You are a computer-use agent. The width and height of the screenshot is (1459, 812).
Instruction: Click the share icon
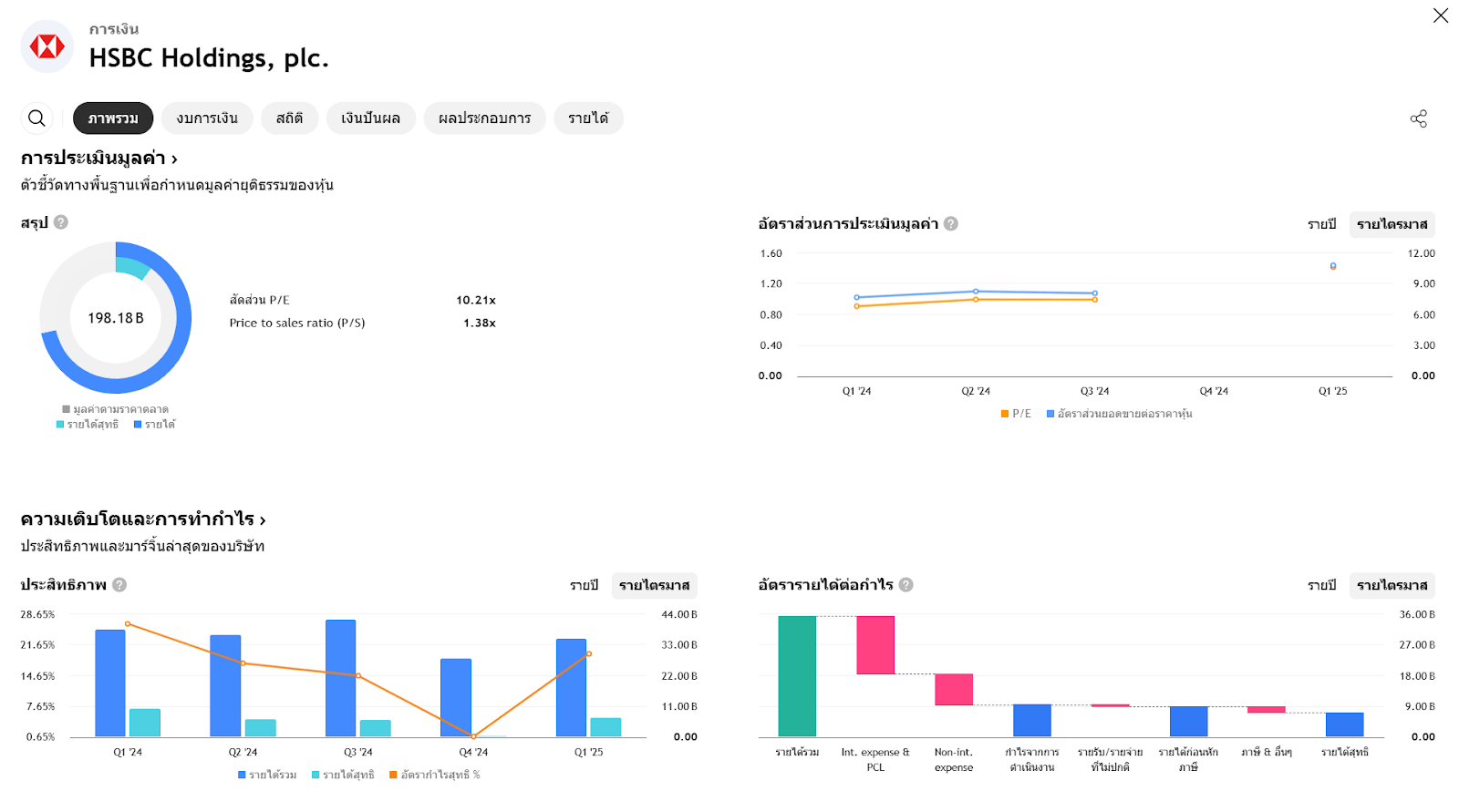pos(1419,118)
